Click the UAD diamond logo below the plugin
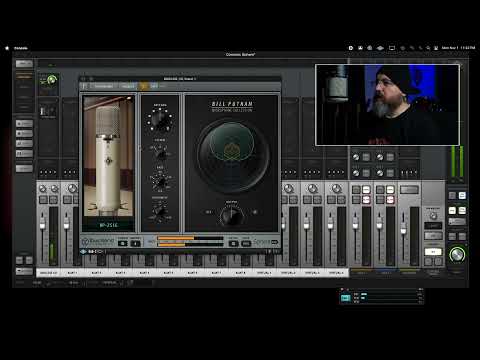This screenshot has height=360, width=480. point(84,252)
